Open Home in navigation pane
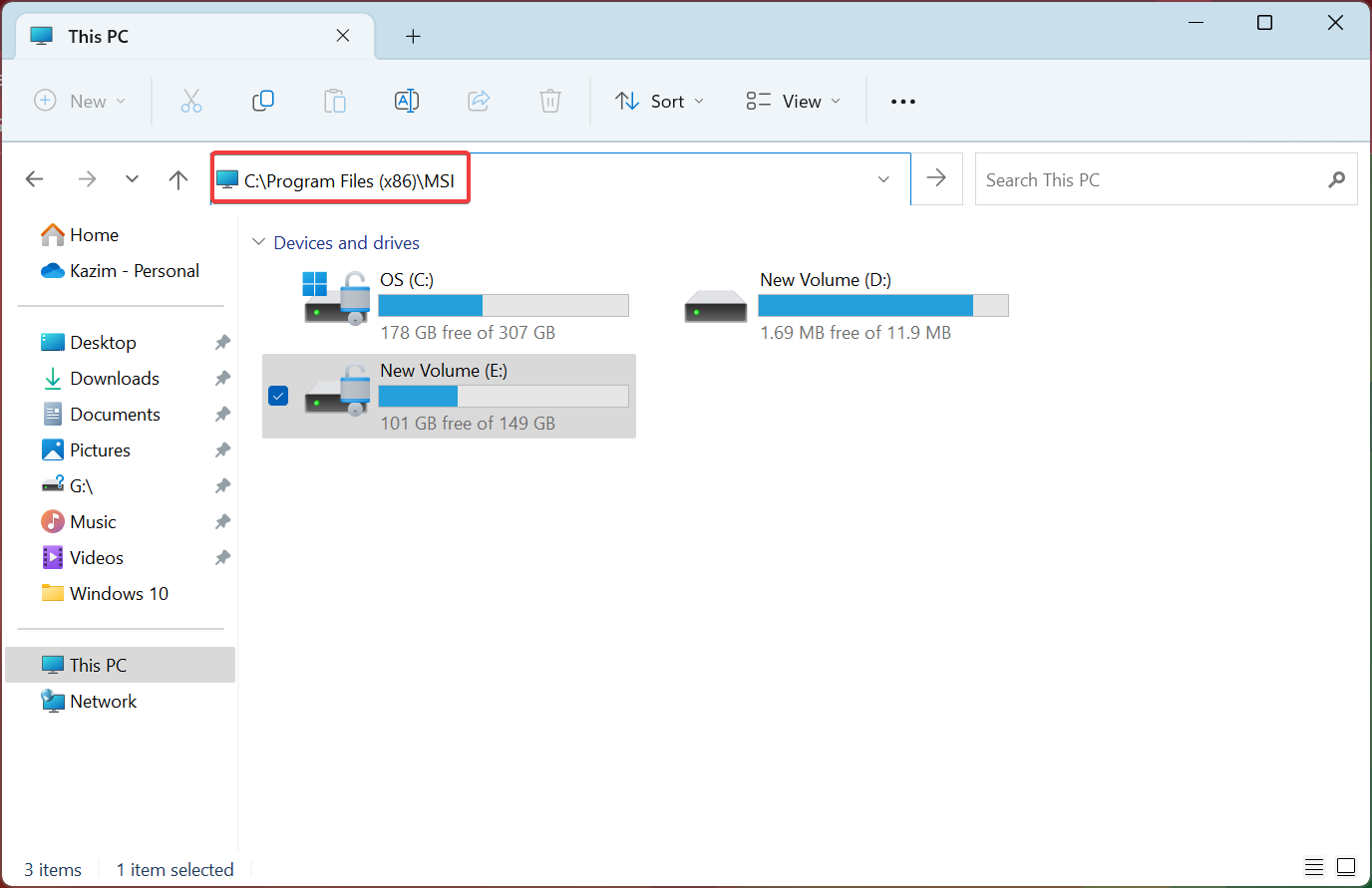This screenshot has height=888, width=1372. (x=80, y=235)
